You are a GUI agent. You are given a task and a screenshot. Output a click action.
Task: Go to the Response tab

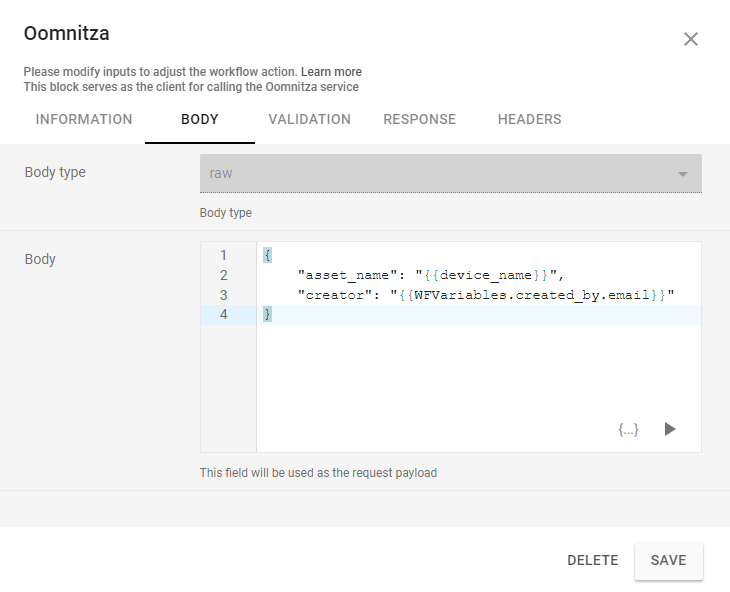(419, 119)
